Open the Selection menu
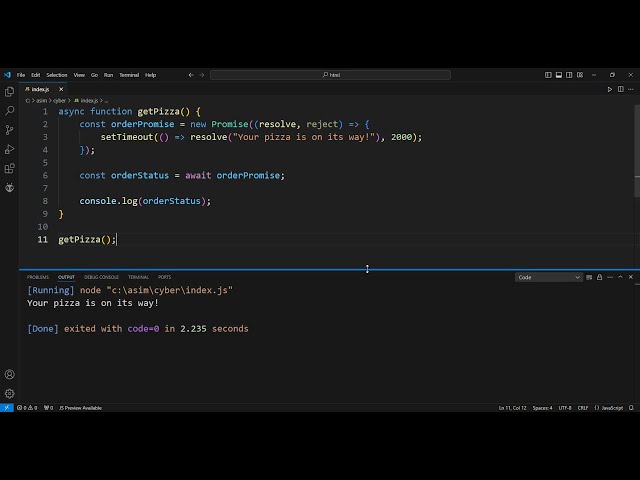 tap(57, 75)
